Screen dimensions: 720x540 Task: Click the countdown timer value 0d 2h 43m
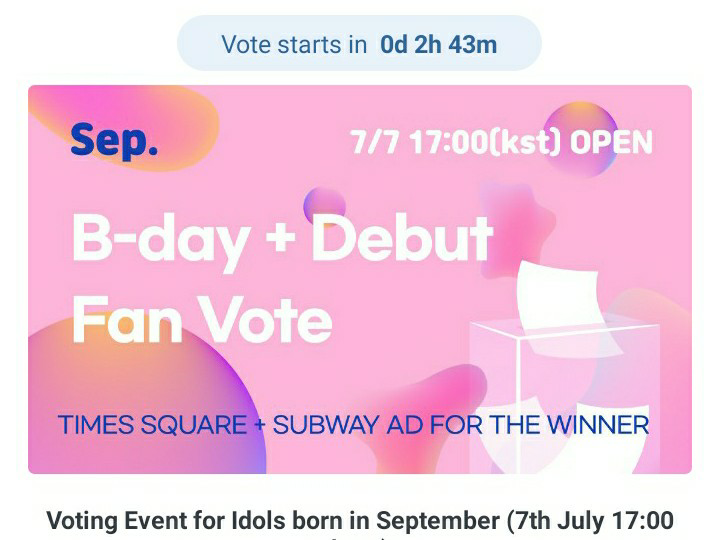[x=439, y=45]
